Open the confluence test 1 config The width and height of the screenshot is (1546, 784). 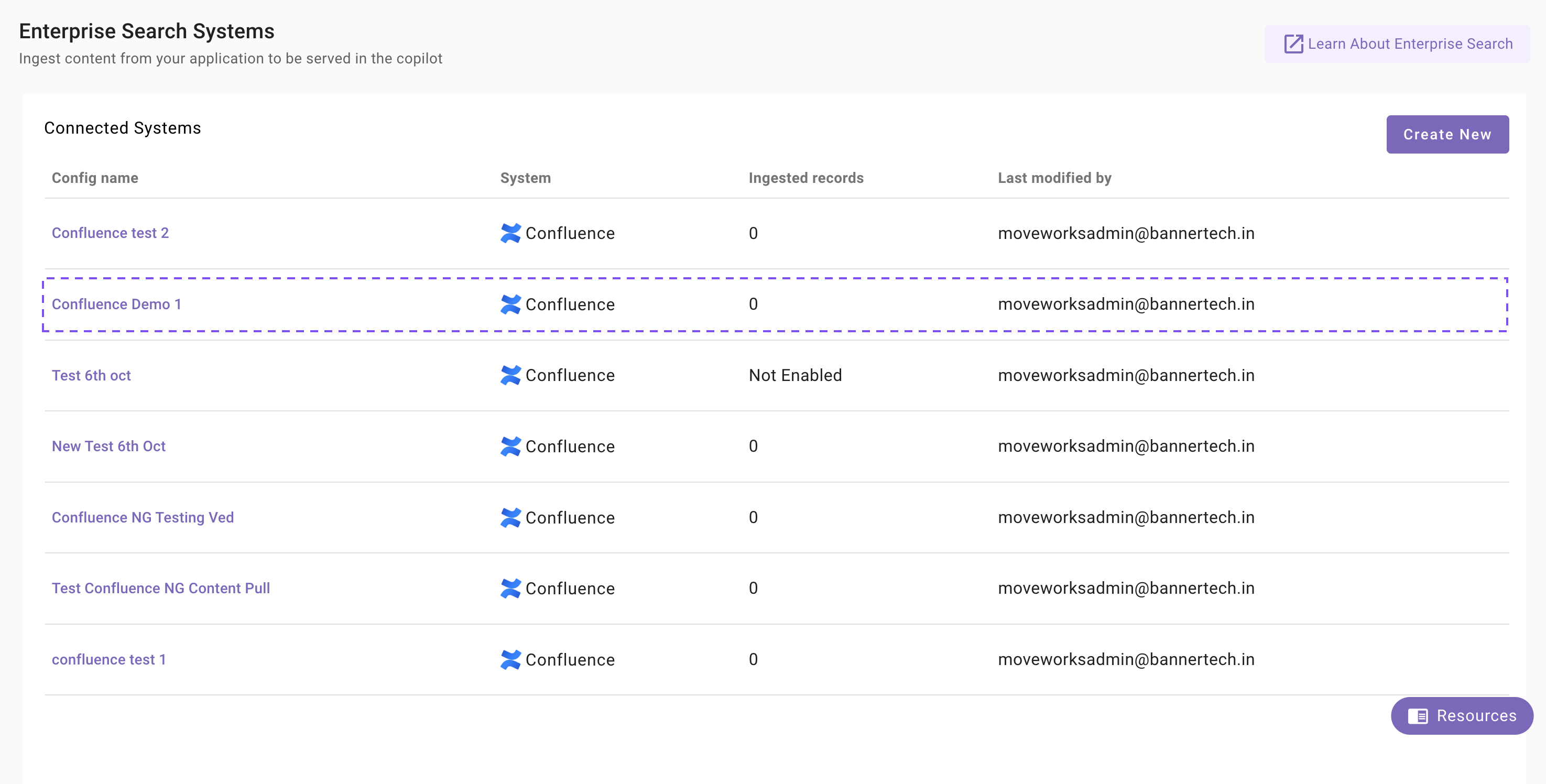point(108,659)
